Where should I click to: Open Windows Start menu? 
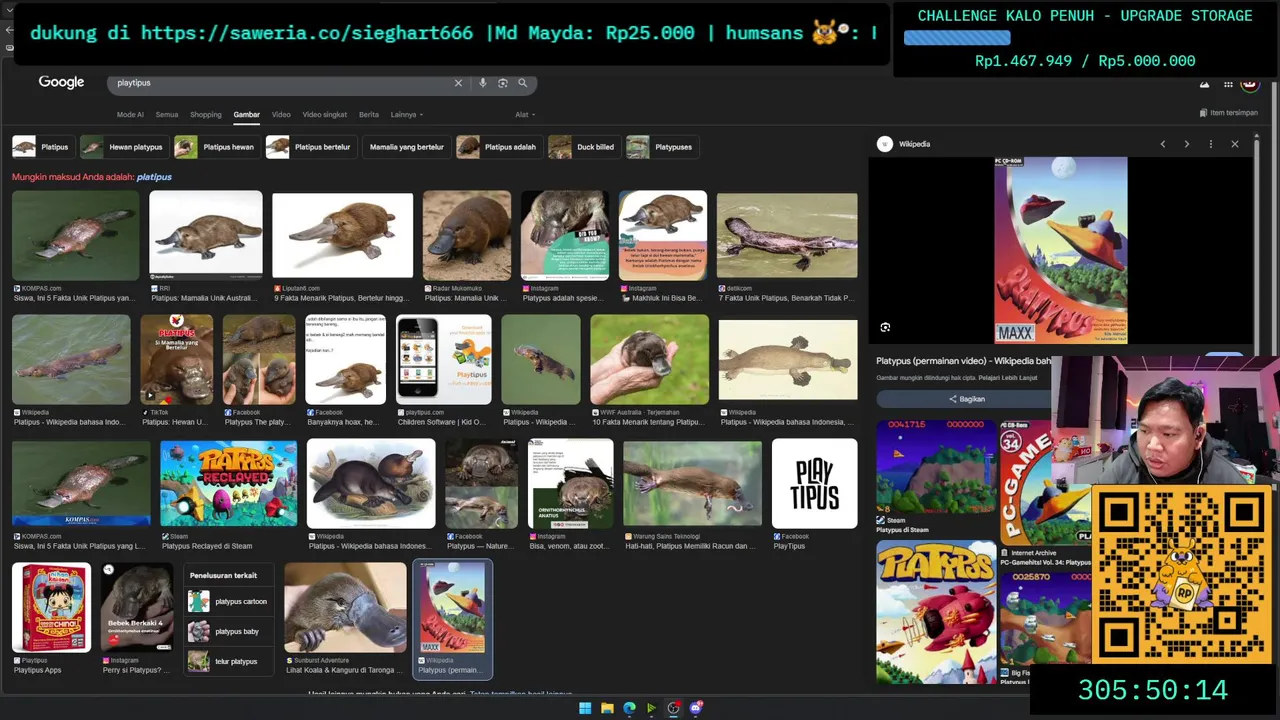(x=585, y=708)
